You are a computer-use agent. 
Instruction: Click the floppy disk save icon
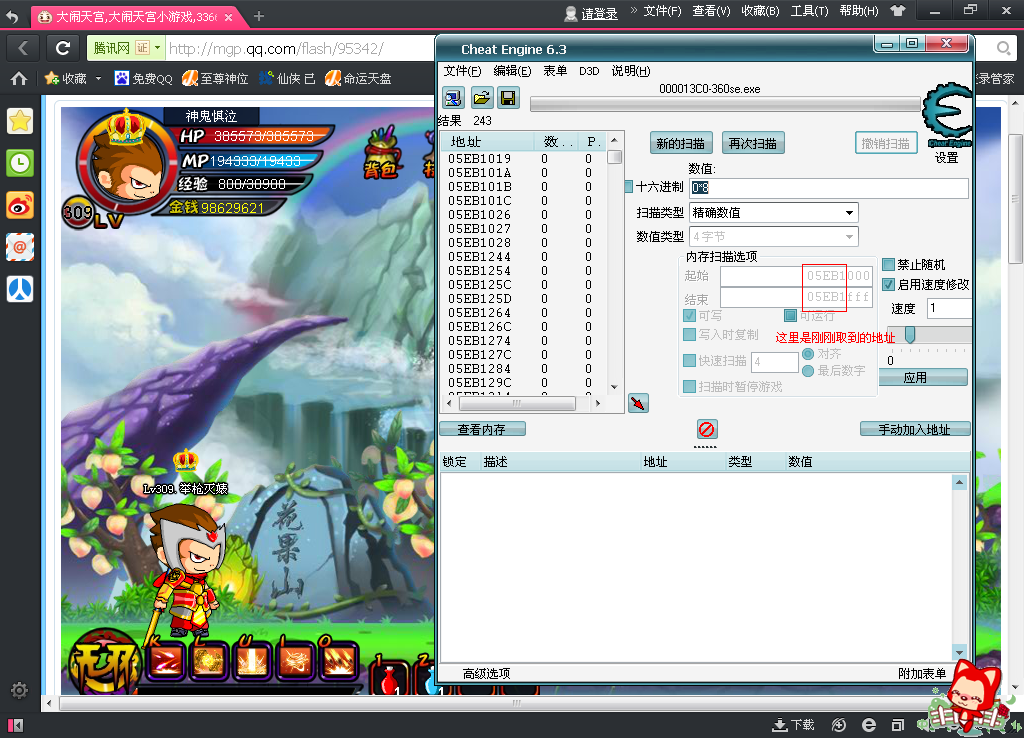pos(508,98)
